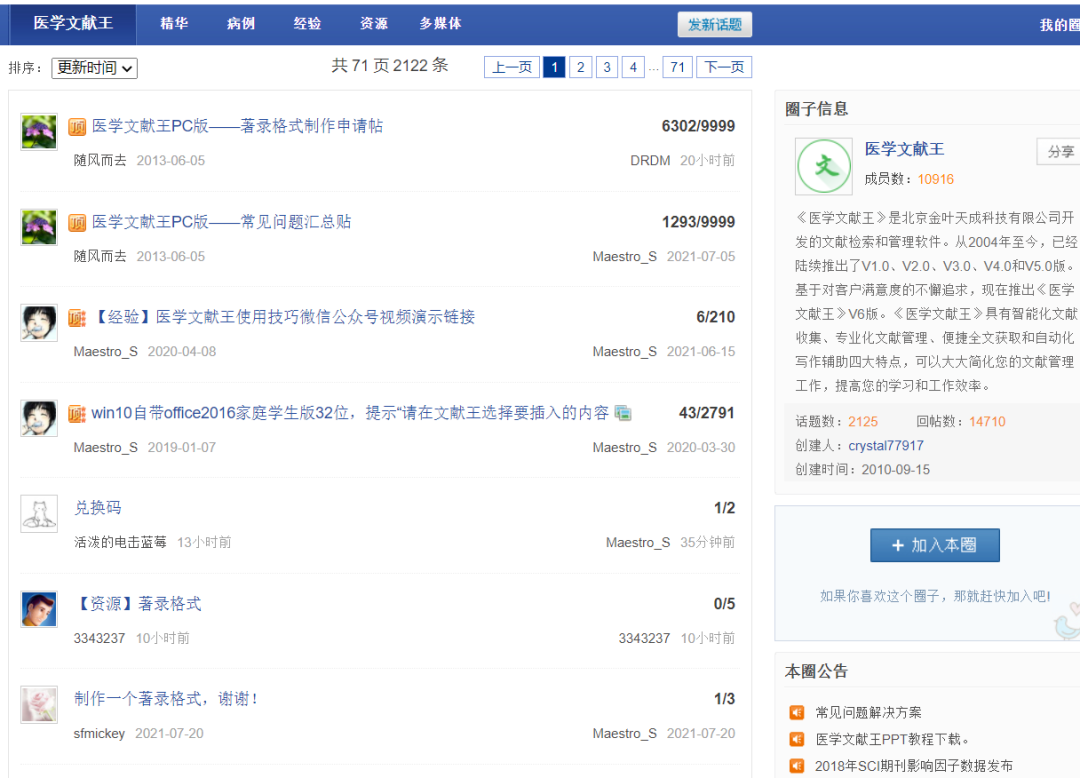This screenshot has width=1080, height=778.
Task: Click reply count 43/2791
Action: click(x=707, y=413)
